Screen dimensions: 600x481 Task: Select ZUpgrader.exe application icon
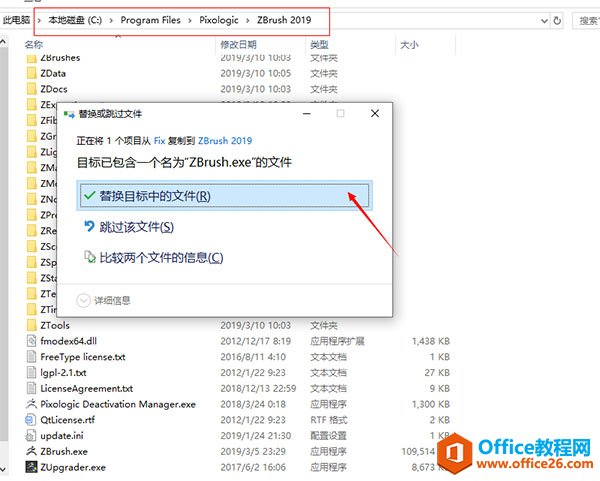[x=31, y=467]
